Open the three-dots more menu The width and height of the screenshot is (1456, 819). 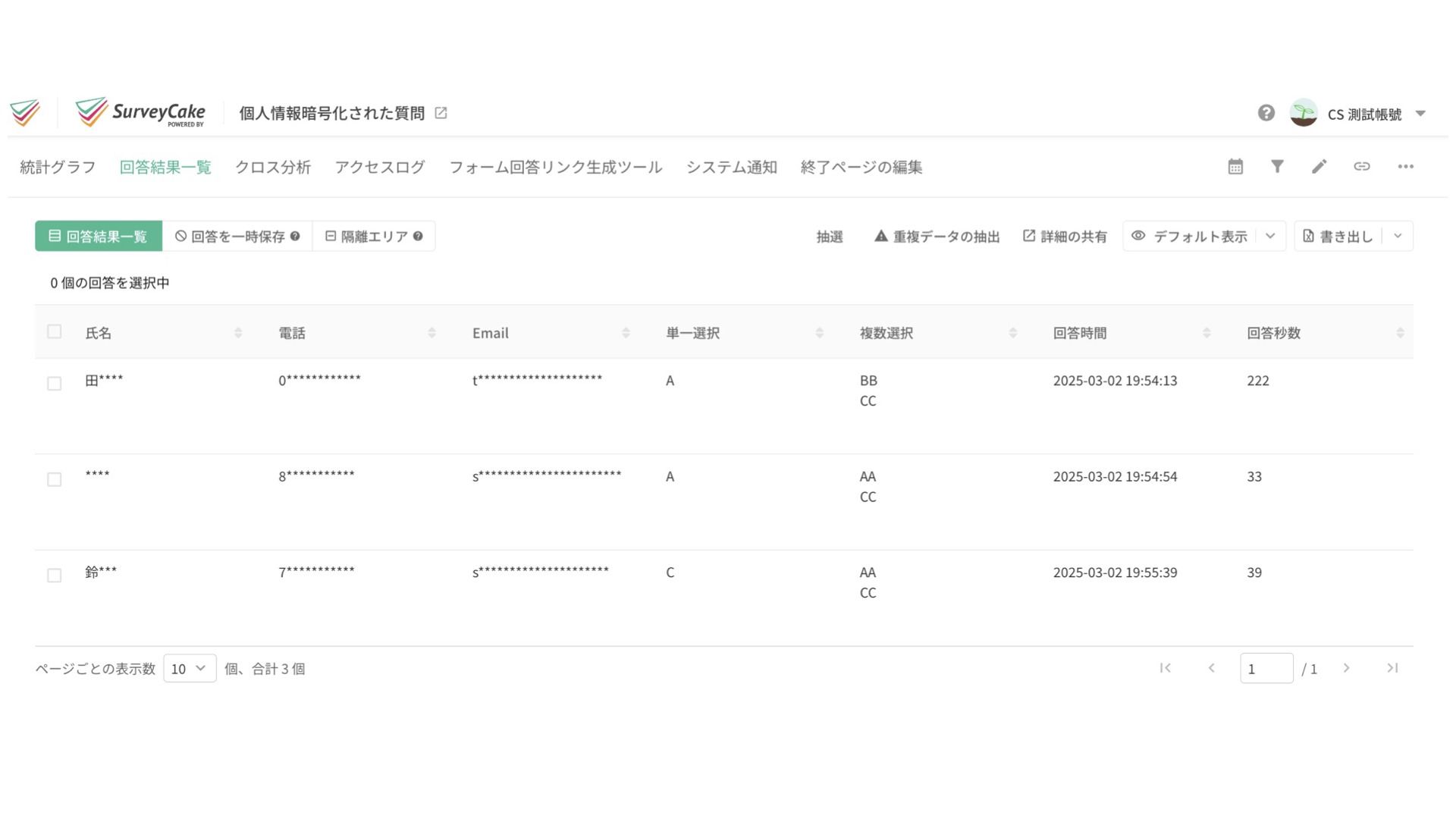(1405, 166)
